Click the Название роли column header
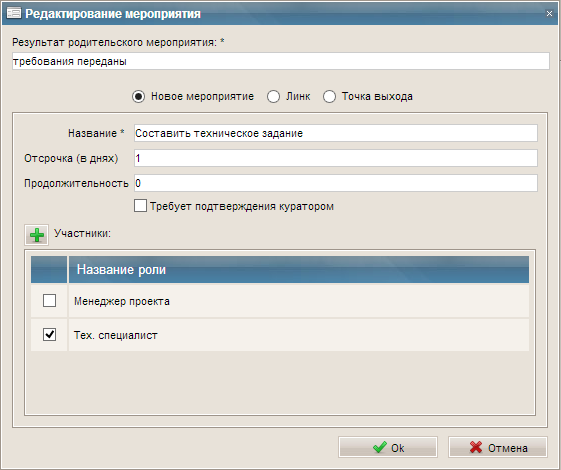The width and height of the screenshot is (561, 470). (x=299, y=269)
